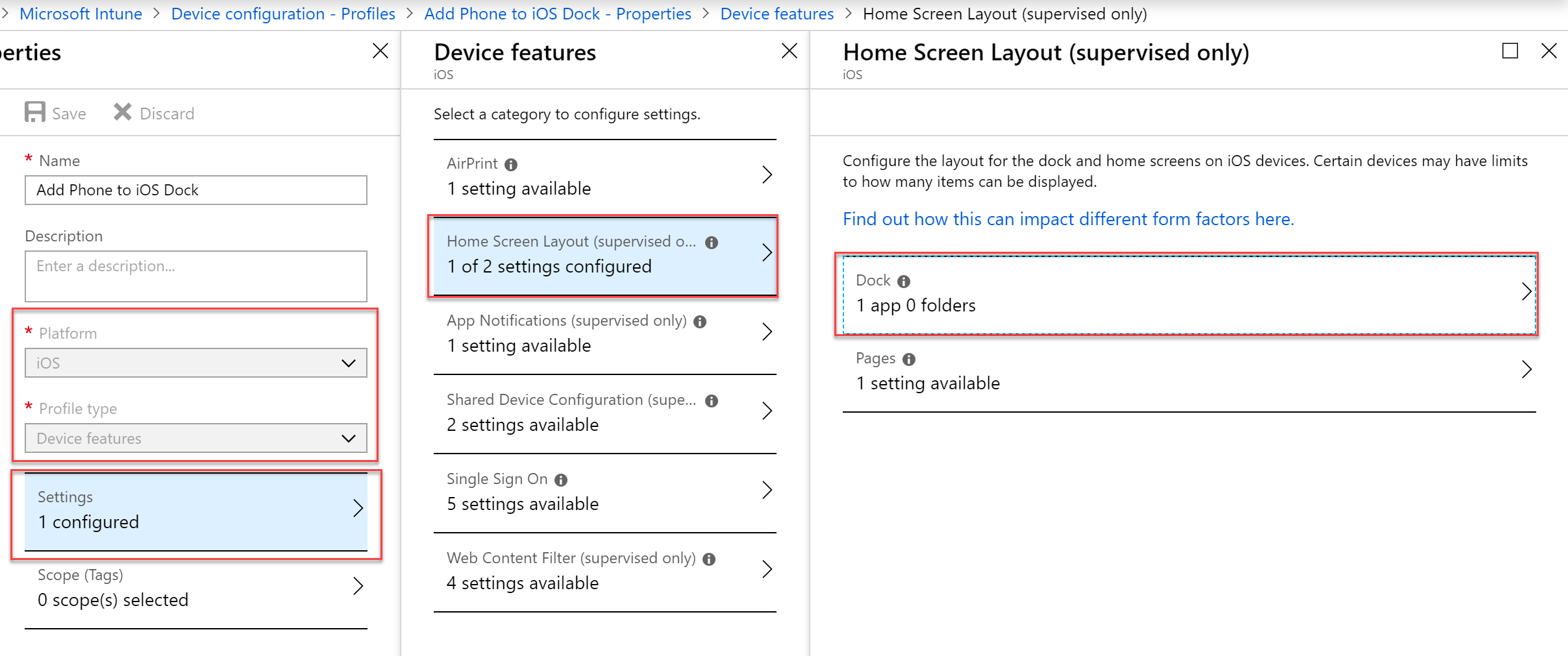Viewport: 1568px width, 656px height.
Task: Expand Dock setting chevron
Action: (1526, 291)
